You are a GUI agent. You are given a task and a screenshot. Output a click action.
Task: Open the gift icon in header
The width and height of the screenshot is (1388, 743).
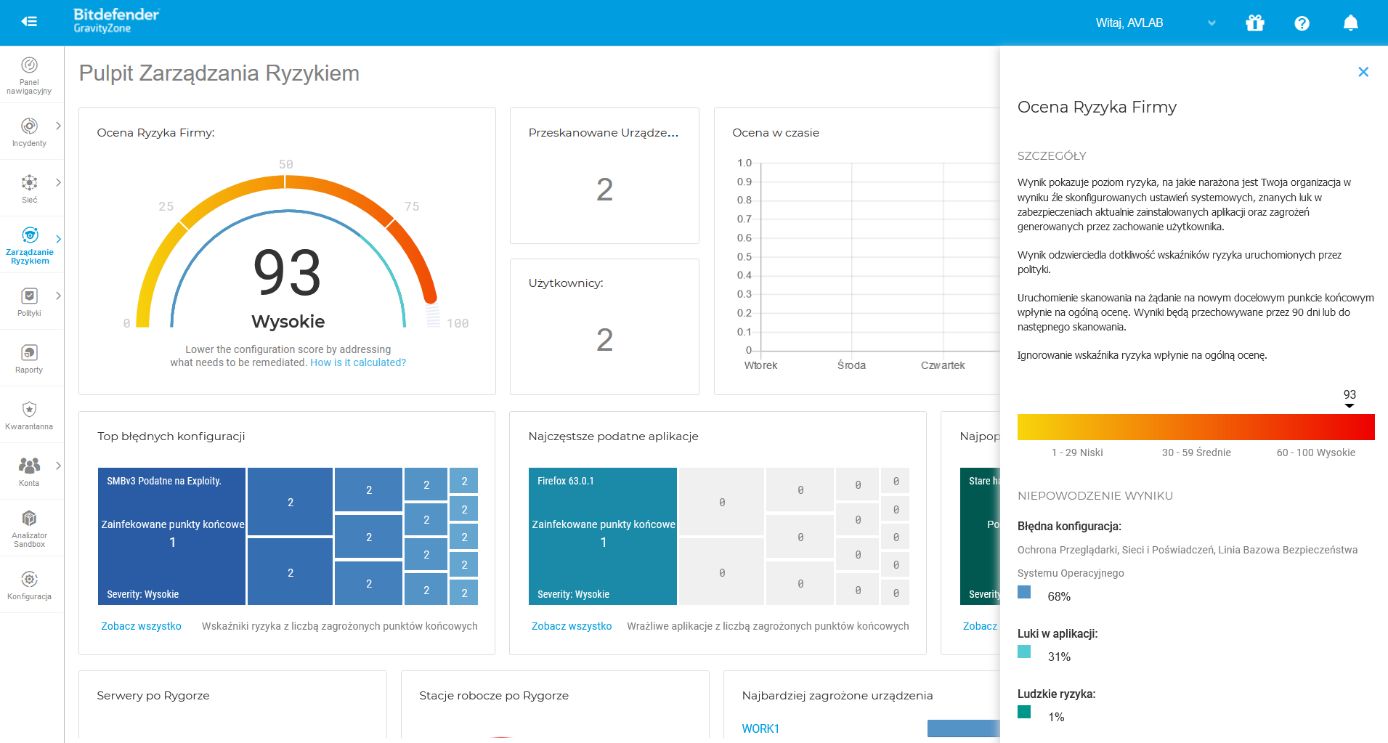point(1255,22)
